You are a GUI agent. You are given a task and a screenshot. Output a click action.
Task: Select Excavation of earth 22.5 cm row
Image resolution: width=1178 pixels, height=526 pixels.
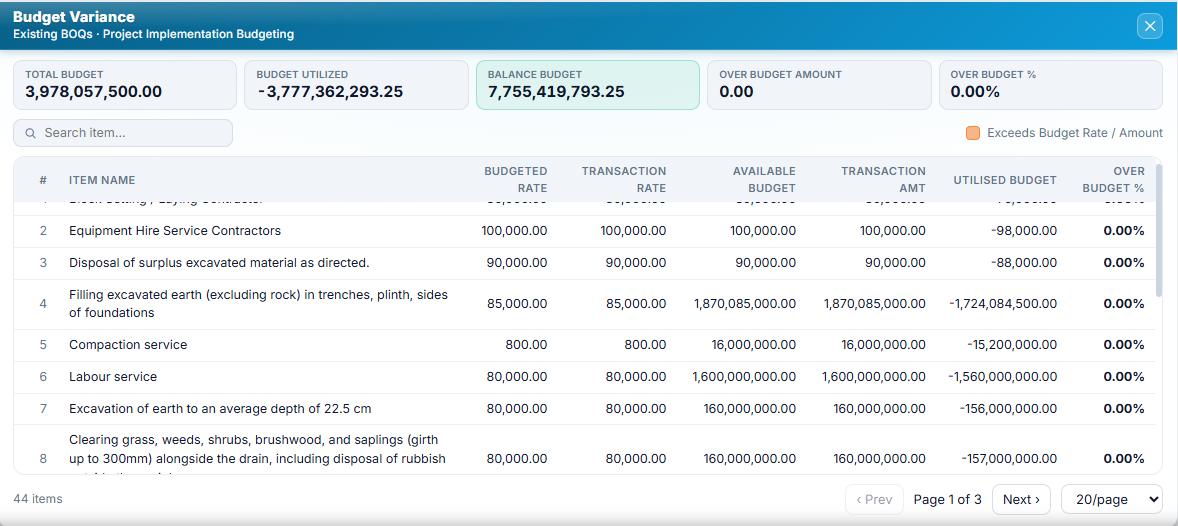pyautogui.click(x=584, y=410)
